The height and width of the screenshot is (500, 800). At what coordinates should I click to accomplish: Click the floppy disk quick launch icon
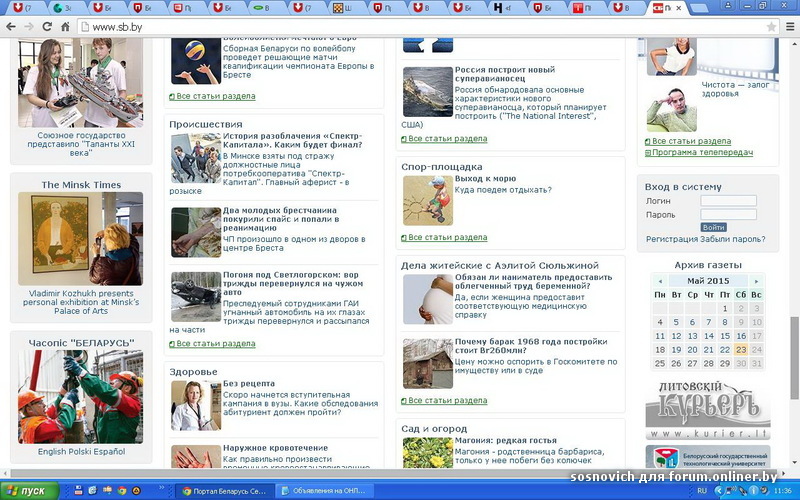[78, 491]
